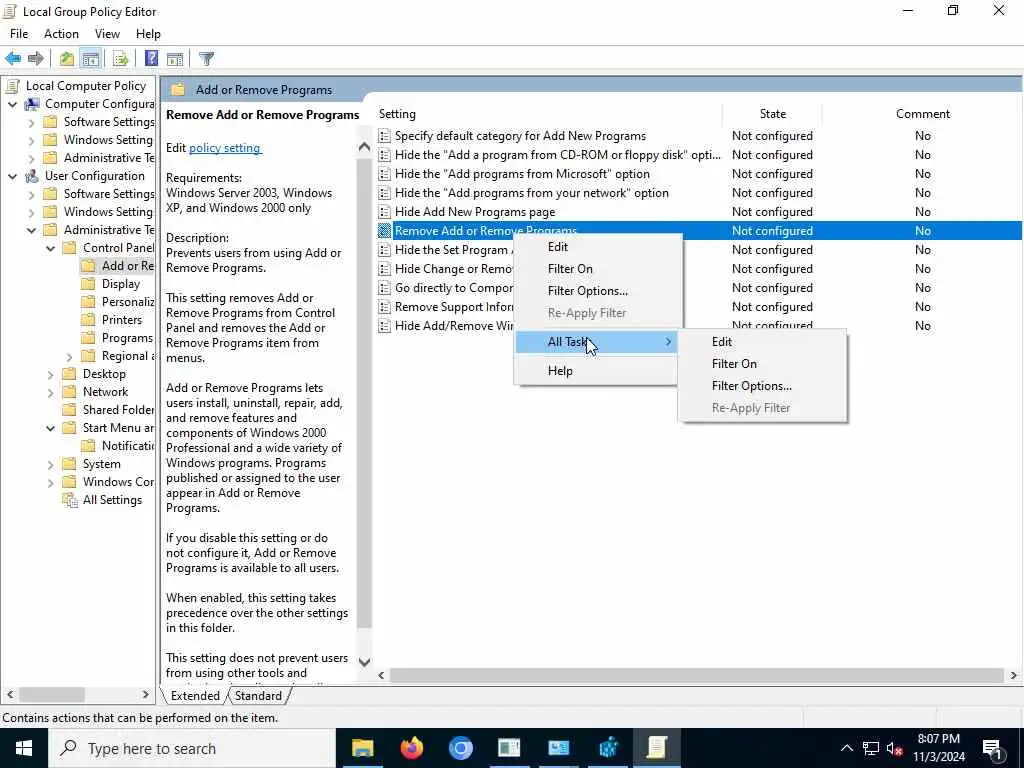The height and width of the screenshot is (768, 1024).
Task: Open the View menu
Action: (107, 34)
